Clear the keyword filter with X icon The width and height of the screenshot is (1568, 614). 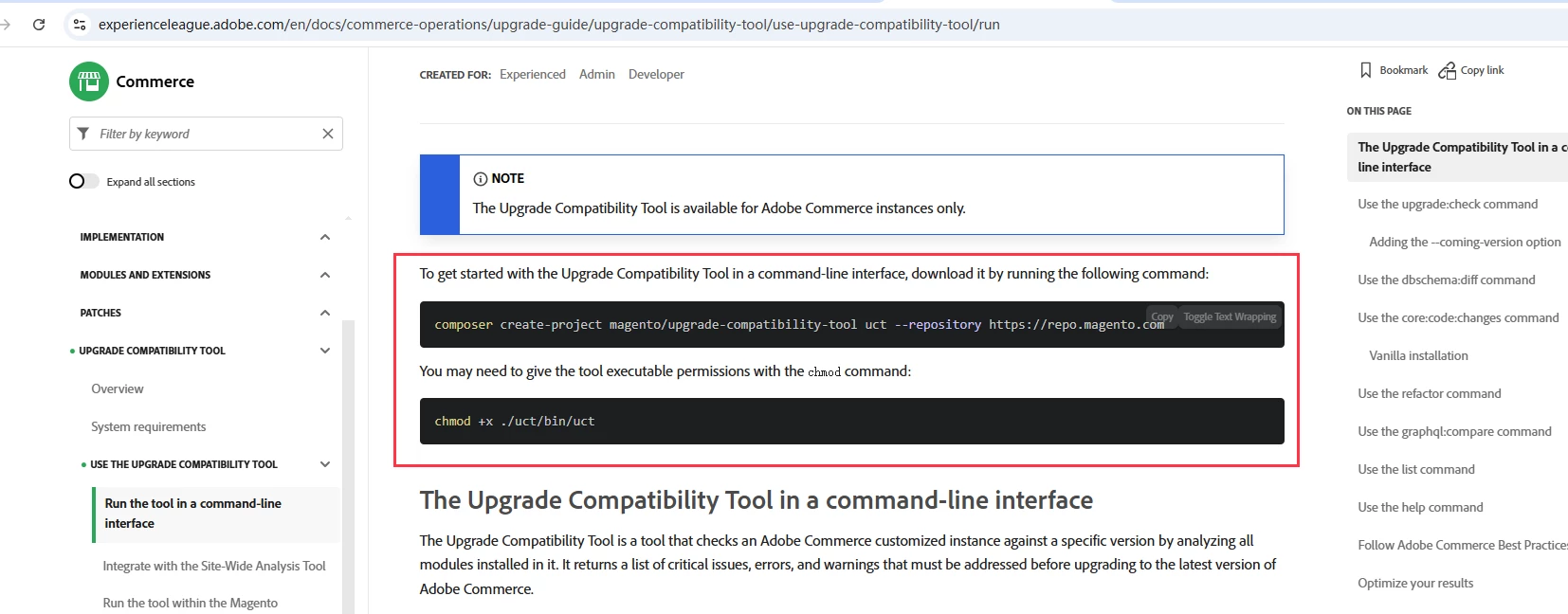point(328,134)
